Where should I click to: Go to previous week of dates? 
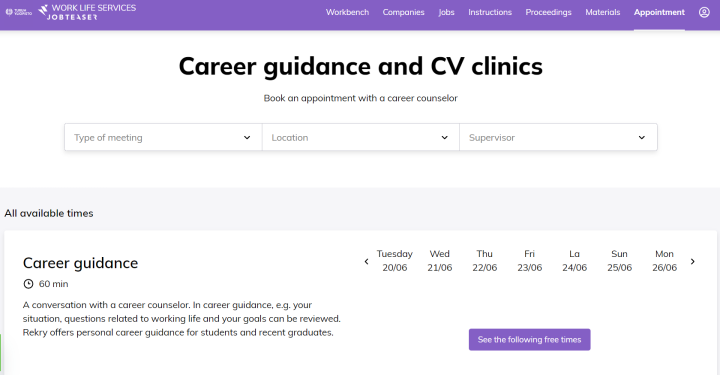coord(366,262)
